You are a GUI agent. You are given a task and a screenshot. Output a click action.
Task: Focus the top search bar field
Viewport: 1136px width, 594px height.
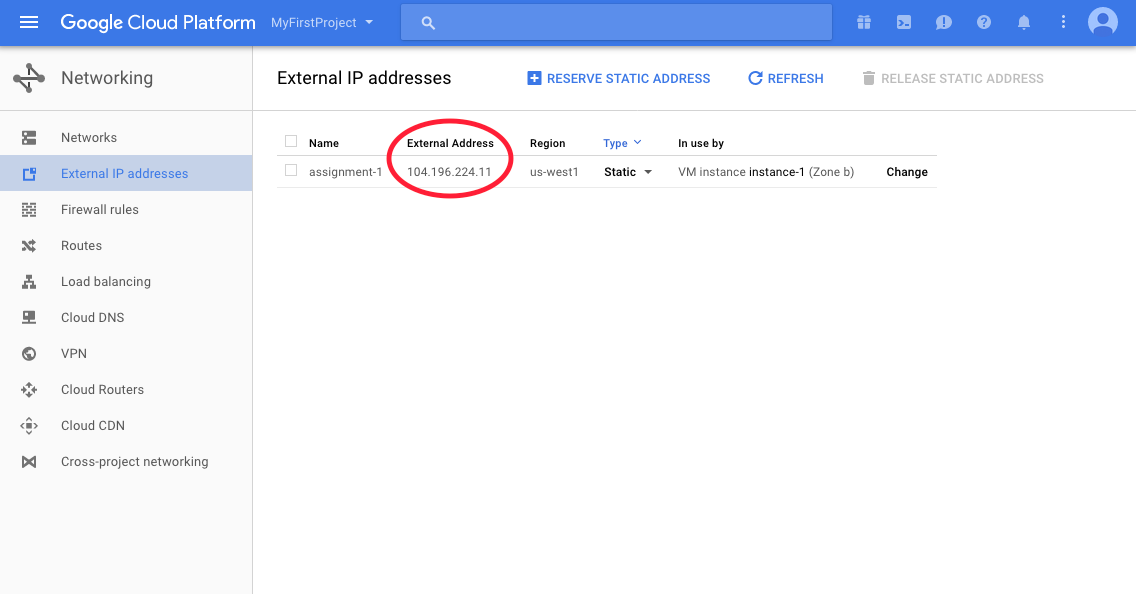pos(616,22)
